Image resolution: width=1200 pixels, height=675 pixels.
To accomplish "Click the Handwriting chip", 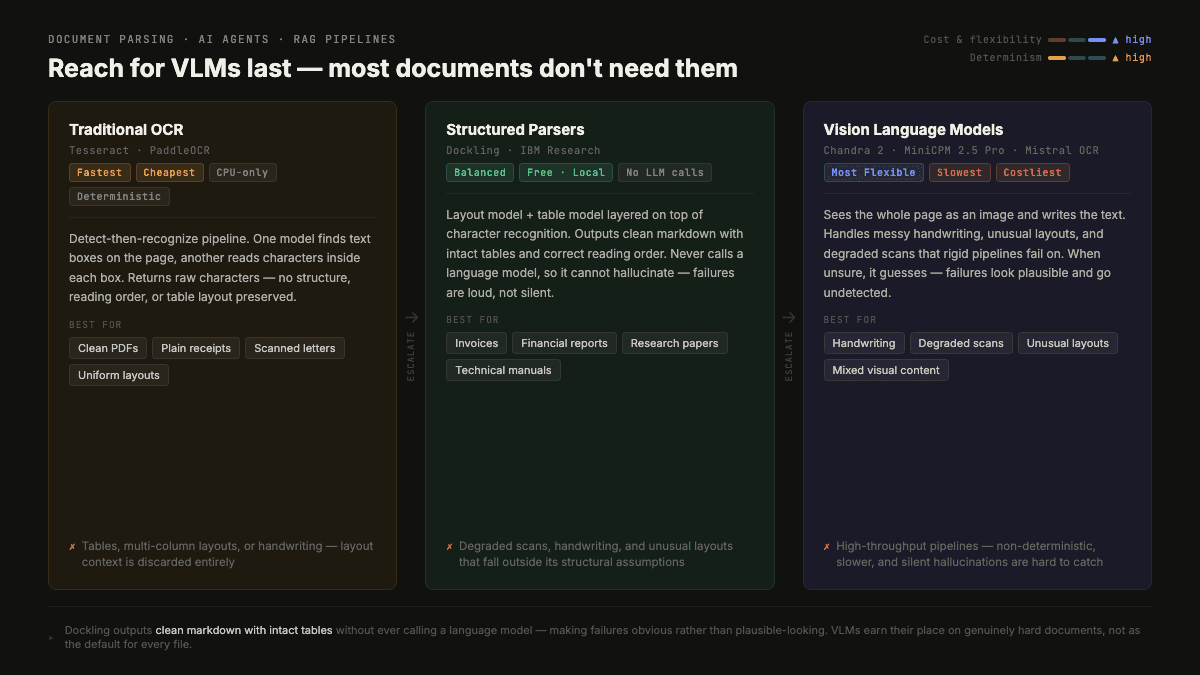I will tap(864, 343).
